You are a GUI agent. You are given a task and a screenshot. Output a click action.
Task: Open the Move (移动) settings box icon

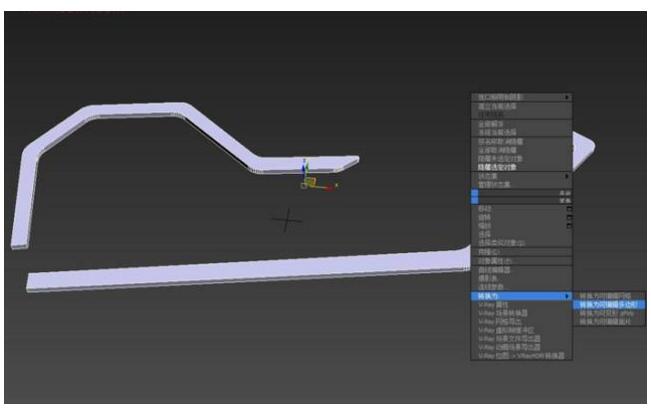(569, 211)
